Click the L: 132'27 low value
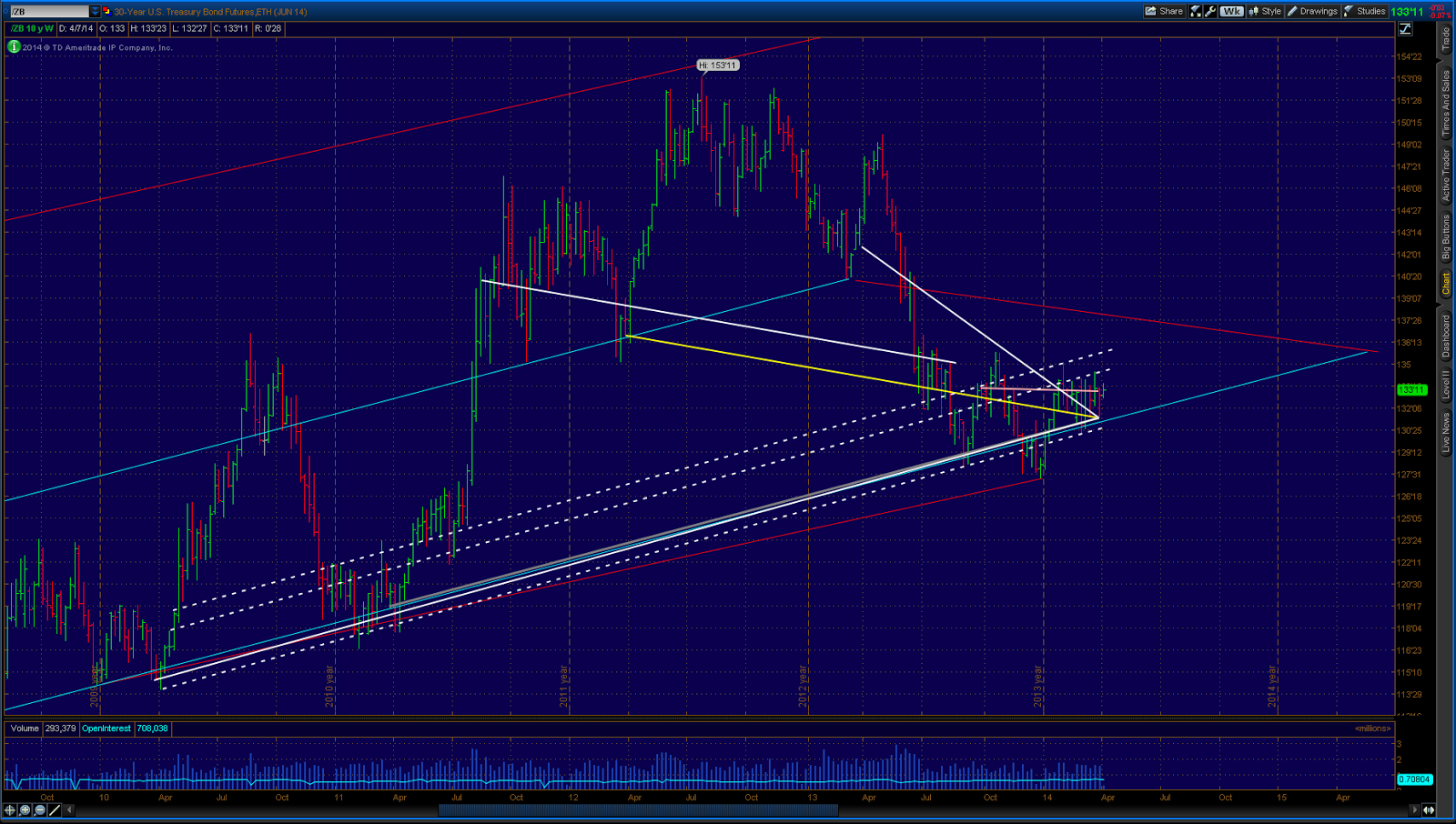 pos(189,29)
